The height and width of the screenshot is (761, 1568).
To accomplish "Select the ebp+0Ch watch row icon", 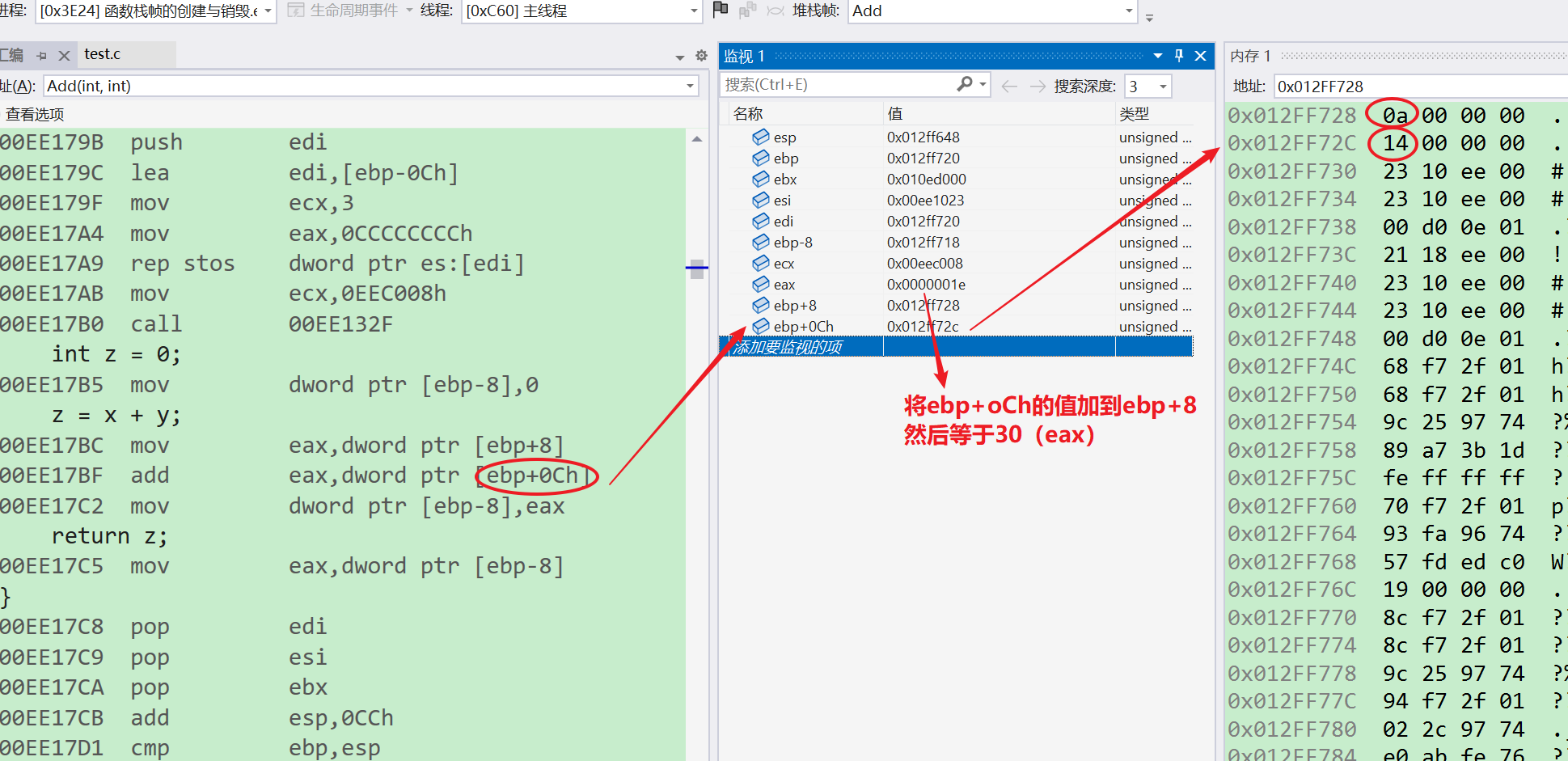I will pyautogui.click(x=760, y=326).
